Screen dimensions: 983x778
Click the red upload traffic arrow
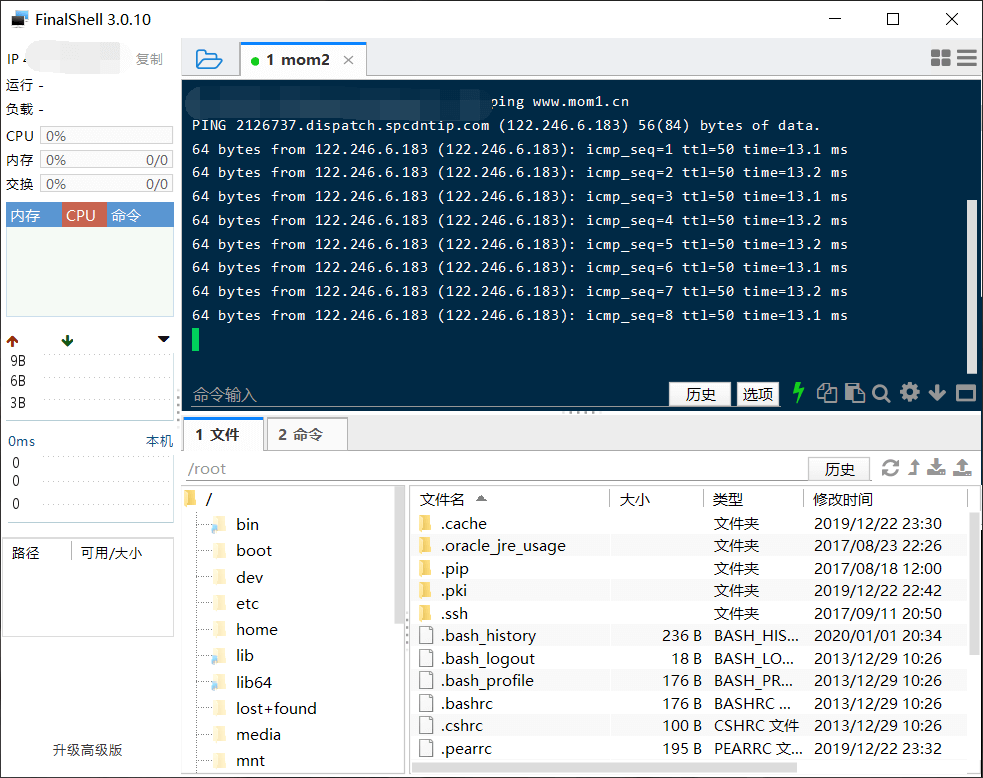point(13,341)
